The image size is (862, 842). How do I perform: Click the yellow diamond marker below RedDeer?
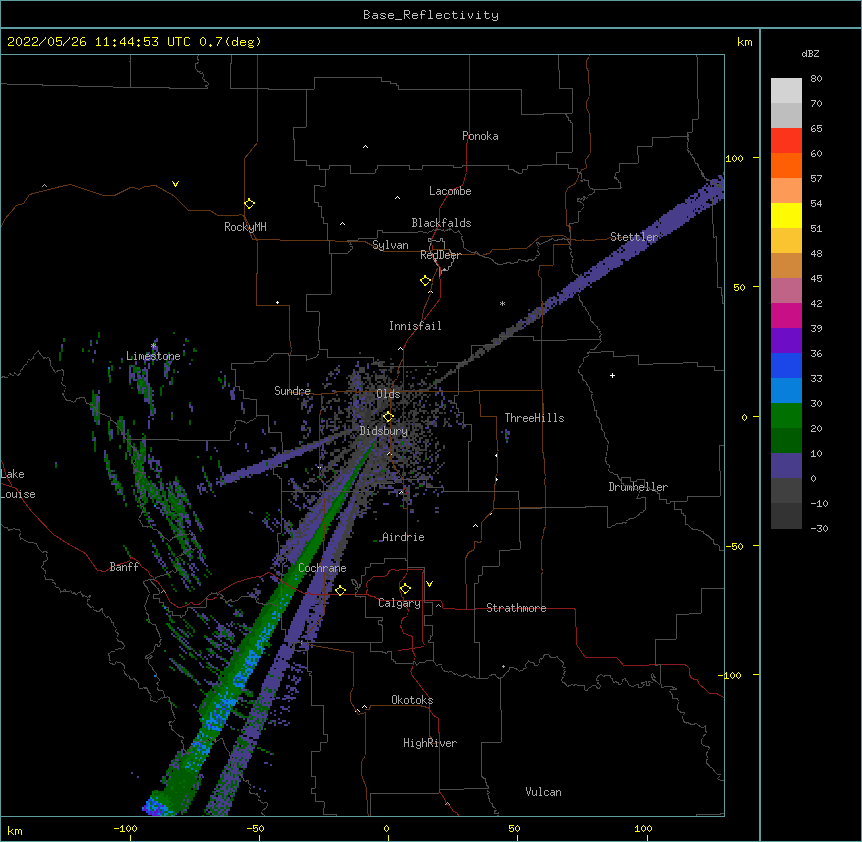pyautogui.click(x=425, y=281)
